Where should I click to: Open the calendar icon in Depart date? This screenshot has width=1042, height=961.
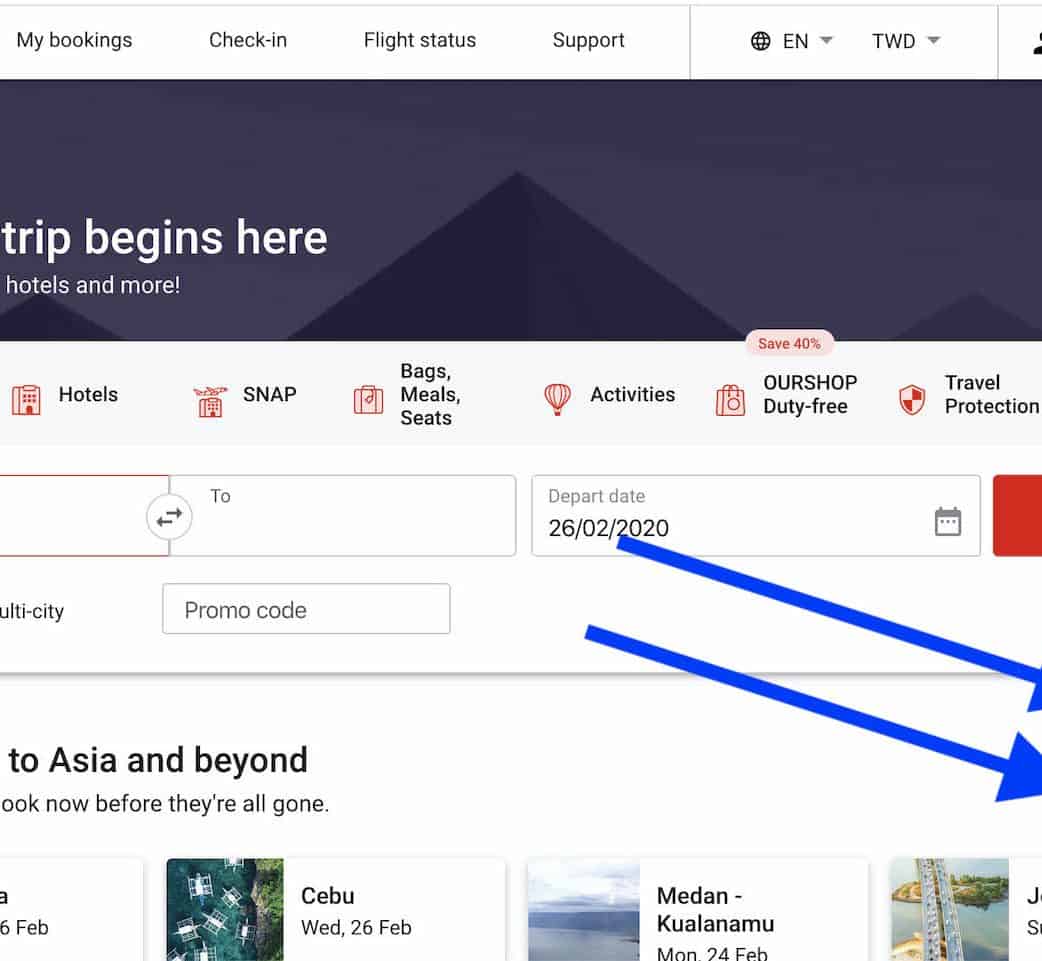point(947,521)
